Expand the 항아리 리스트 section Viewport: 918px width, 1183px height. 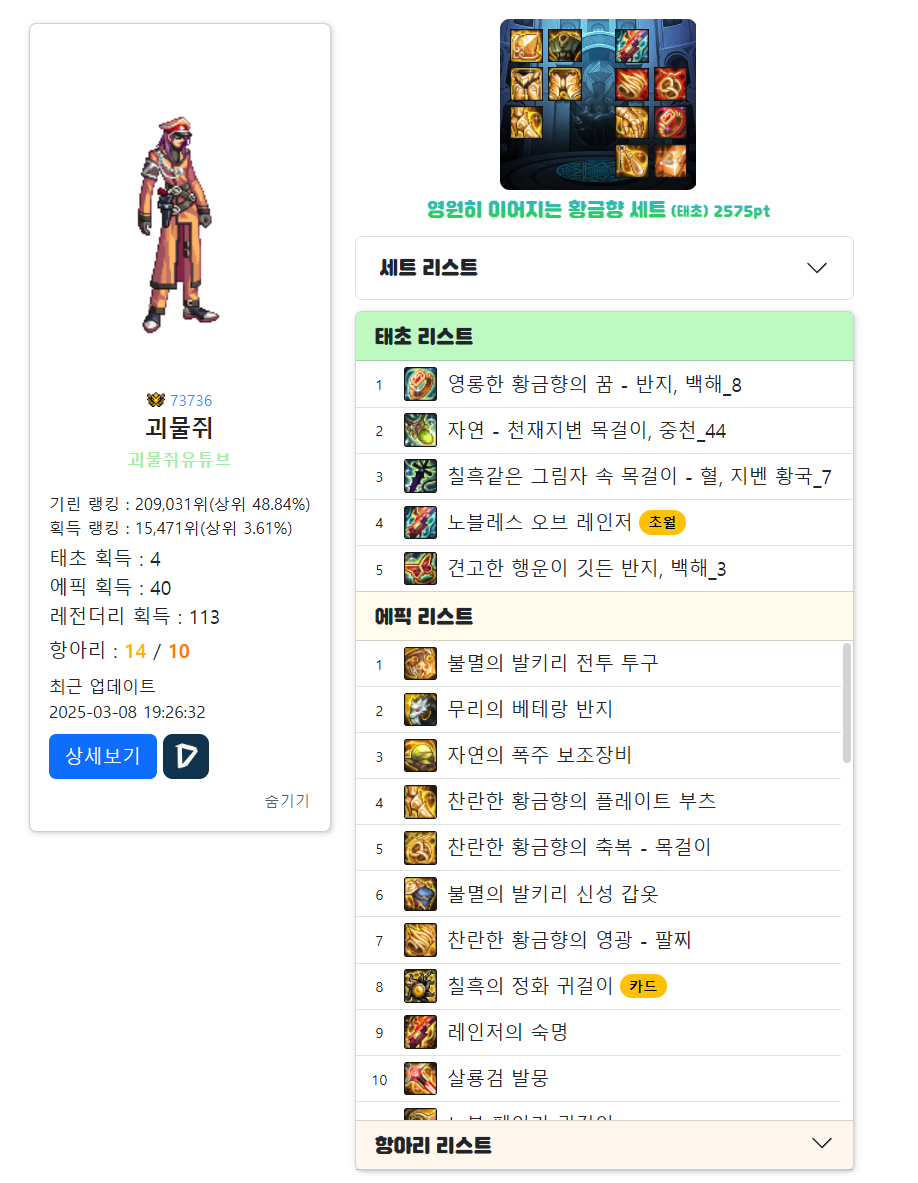(x=604, y=1145)
